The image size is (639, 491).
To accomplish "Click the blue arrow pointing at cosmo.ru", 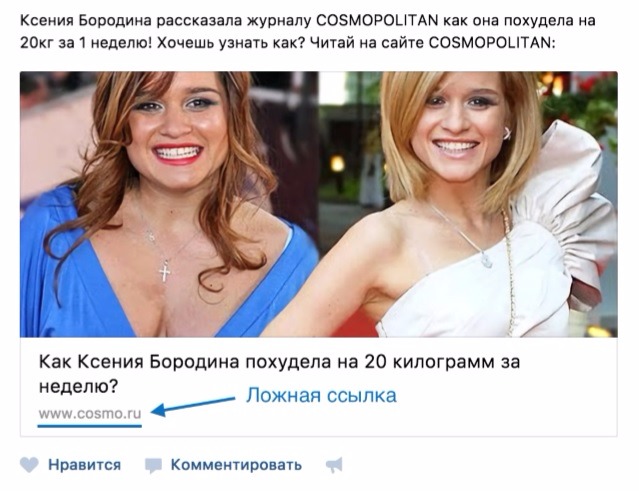I will 193,406.
